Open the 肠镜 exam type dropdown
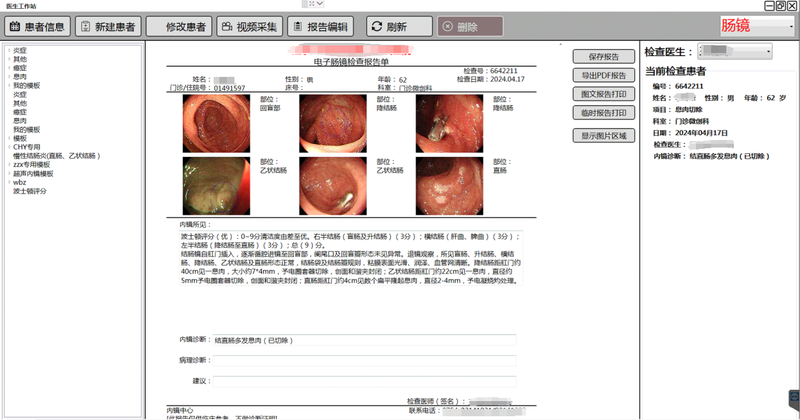The height and width of the screenshot is (420, 800). (757, 26)
